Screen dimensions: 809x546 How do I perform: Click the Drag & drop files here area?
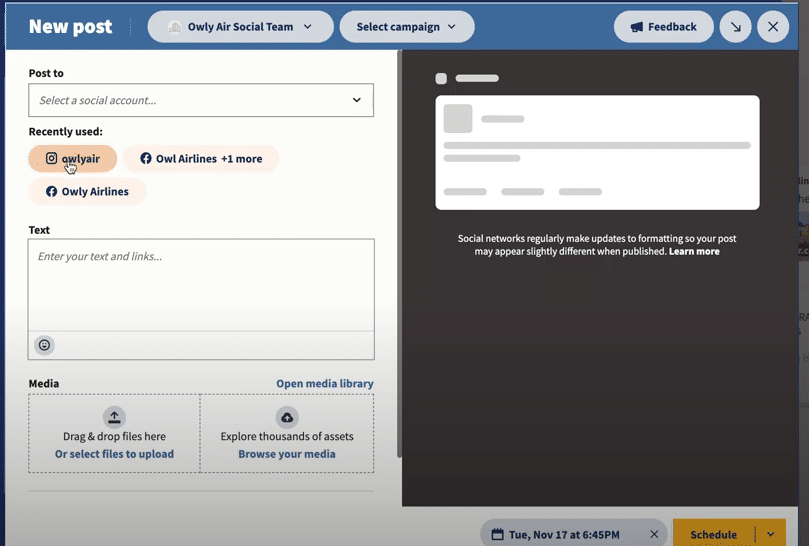click(x=115, y=433)
